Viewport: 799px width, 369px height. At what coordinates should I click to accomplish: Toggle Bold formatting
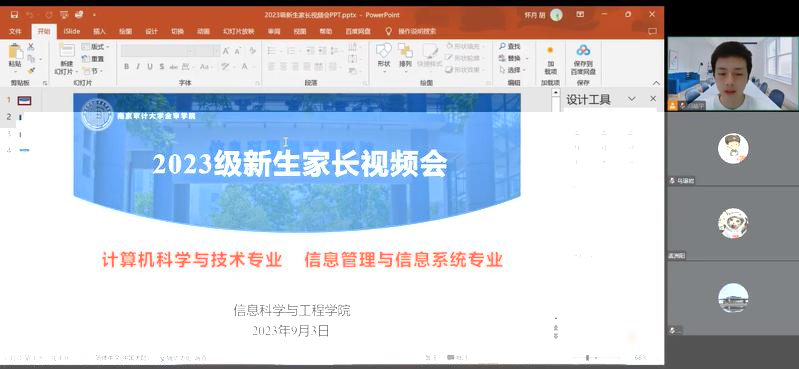[x=126, y=67]
